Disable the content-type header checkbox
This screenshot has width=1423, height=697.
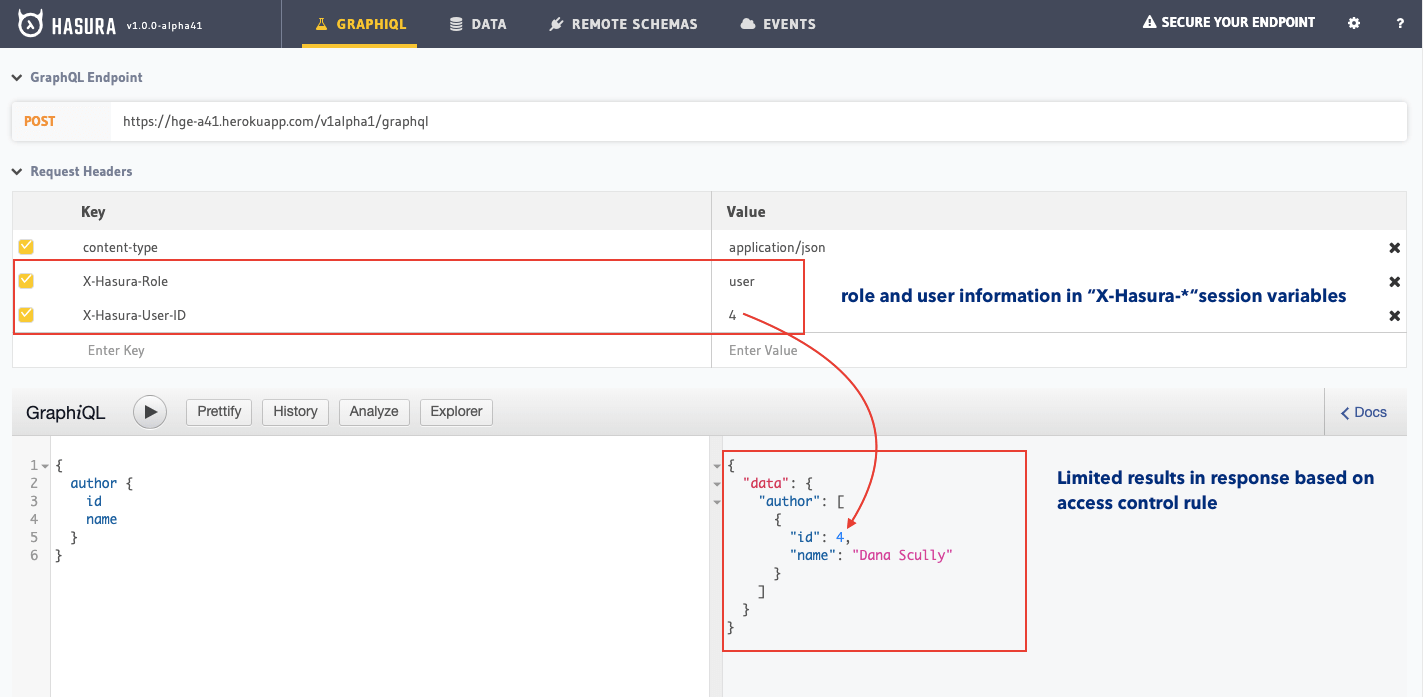tap(26, 247)
